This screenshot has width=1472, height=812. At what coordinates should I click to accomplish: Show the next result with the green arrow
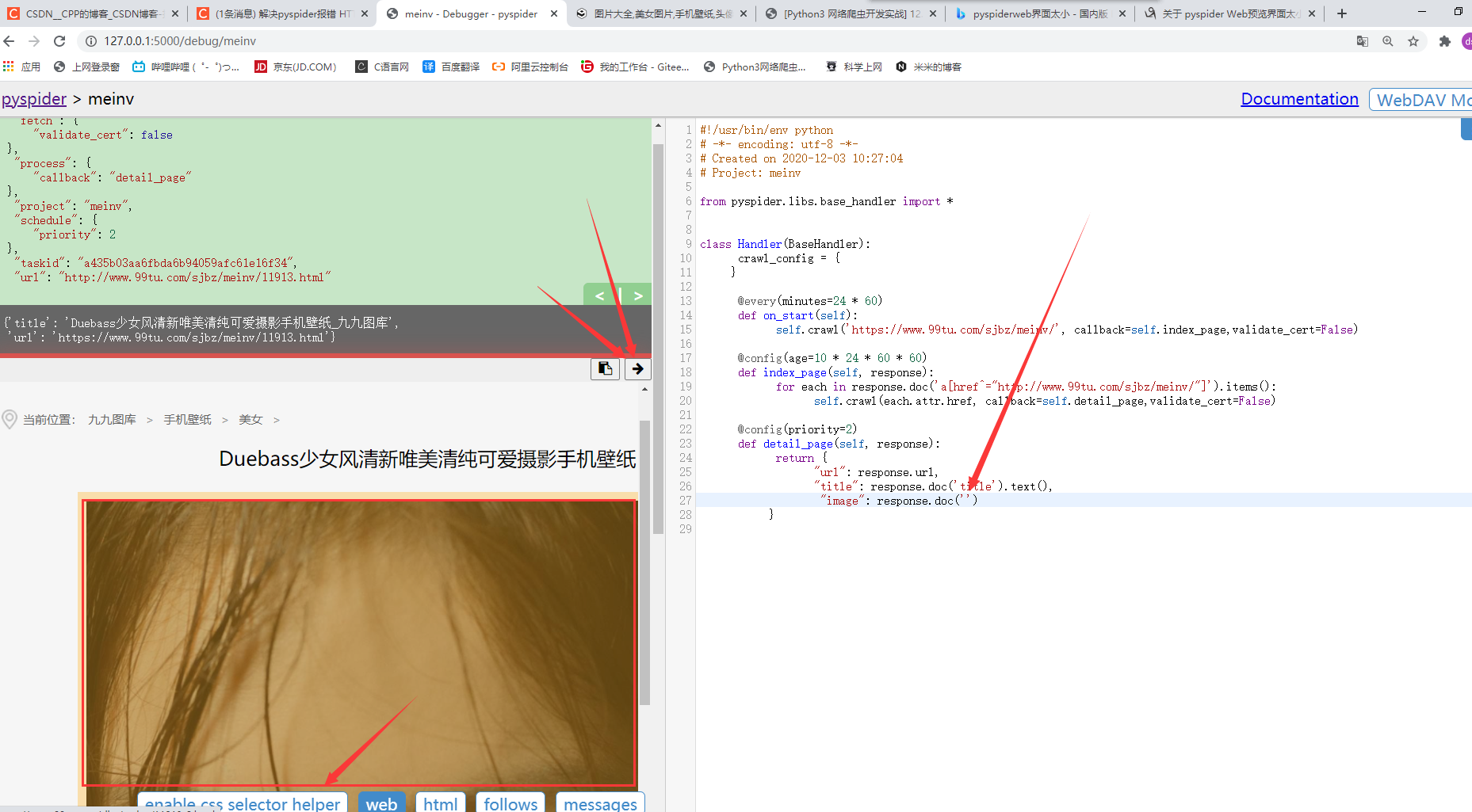tap(638, 295)
